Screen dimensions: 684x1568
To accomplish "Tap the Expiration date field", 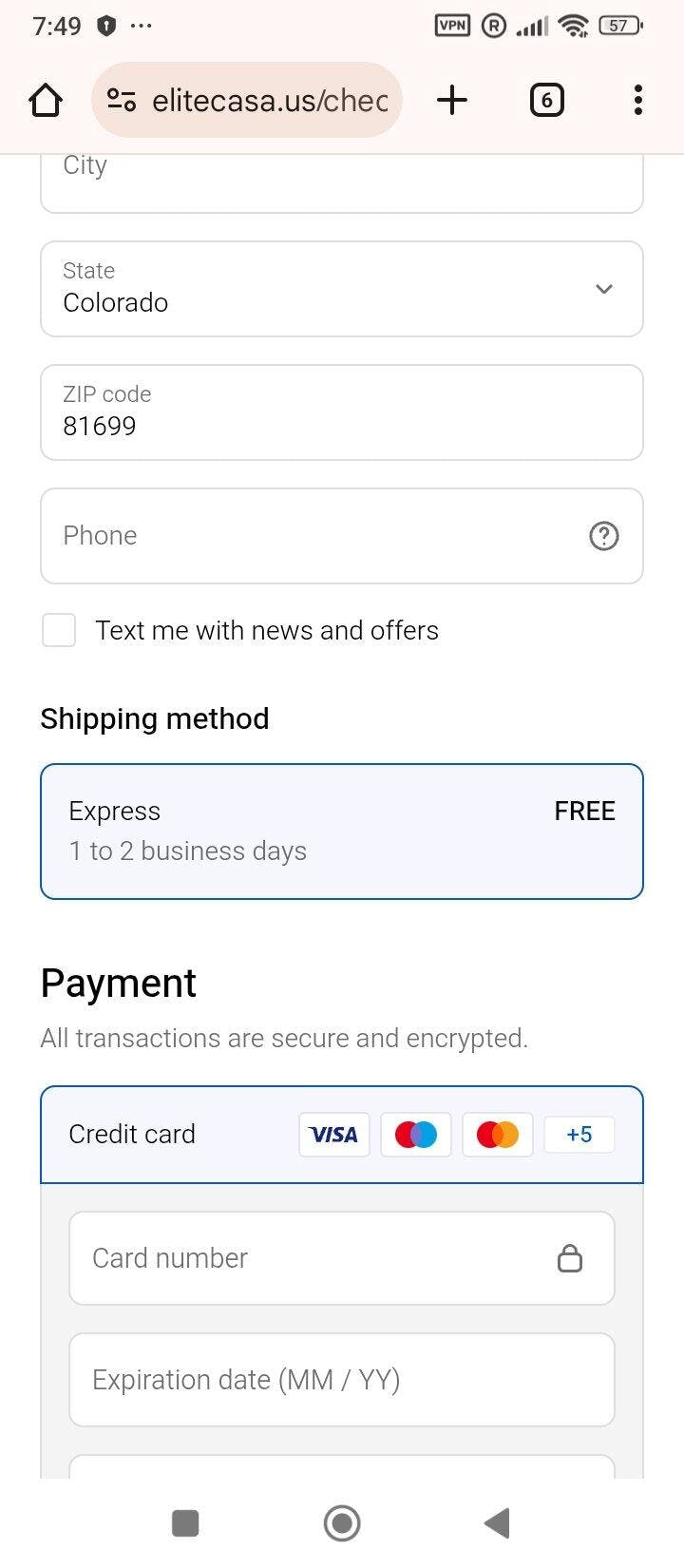I will tap(342, 1380).
